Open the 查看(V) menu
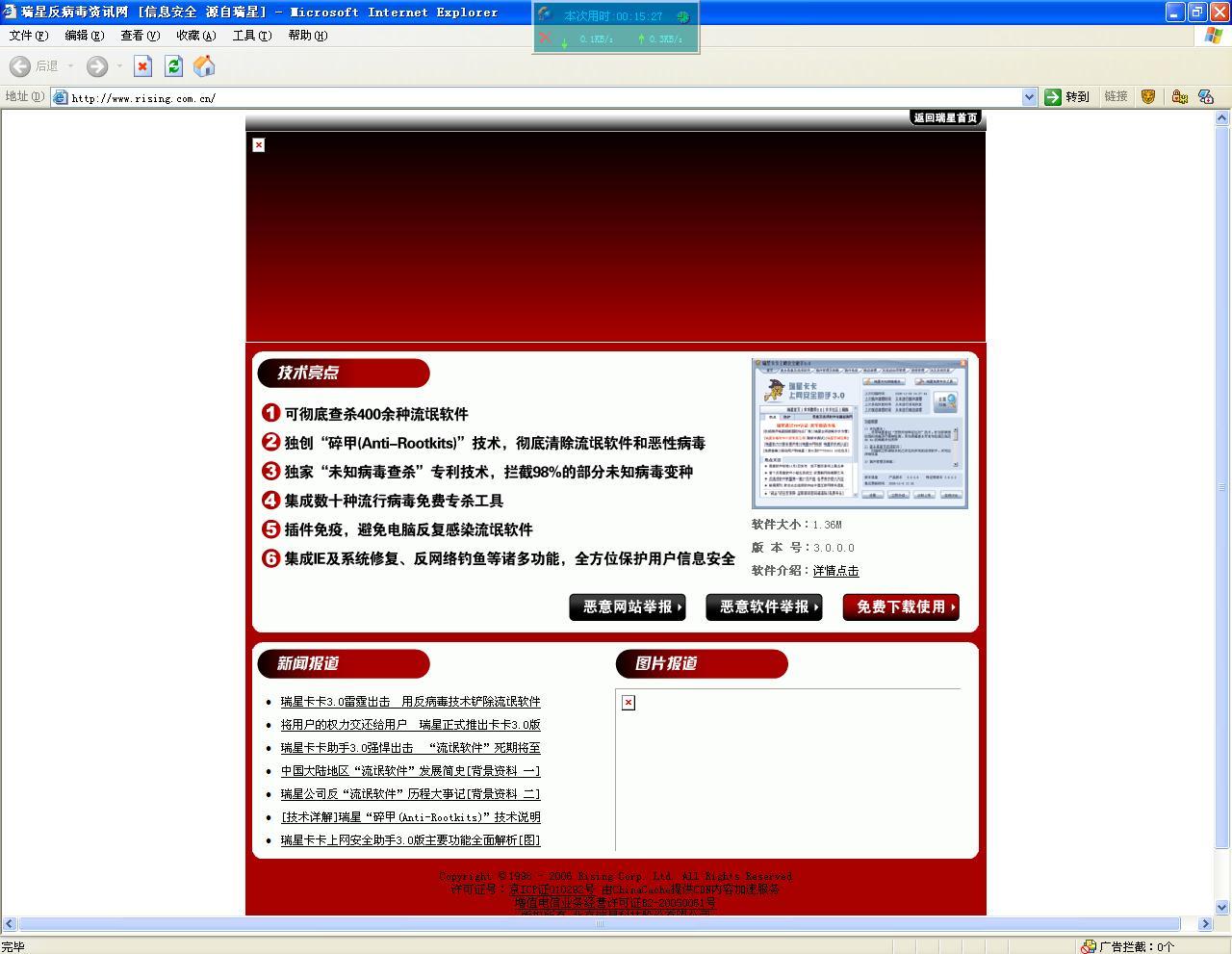The width and height of the screenshot is (1232, 954). click(140, 36)
